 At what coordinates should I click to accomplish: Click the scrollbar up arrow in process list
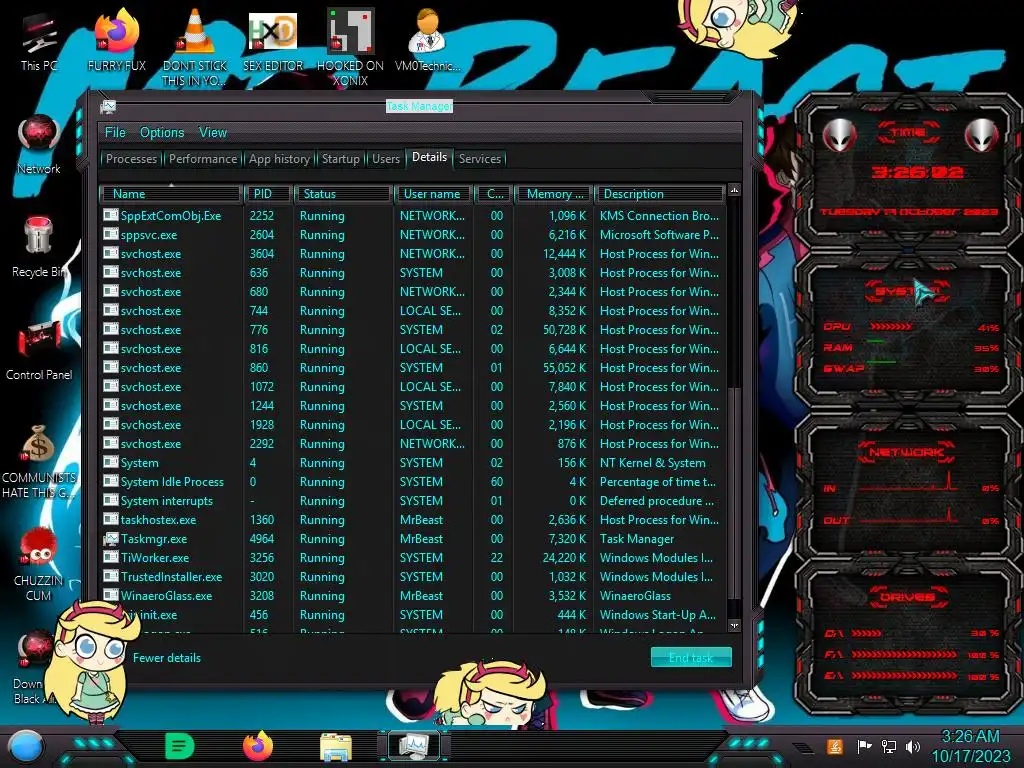click(x=734, y=191)
